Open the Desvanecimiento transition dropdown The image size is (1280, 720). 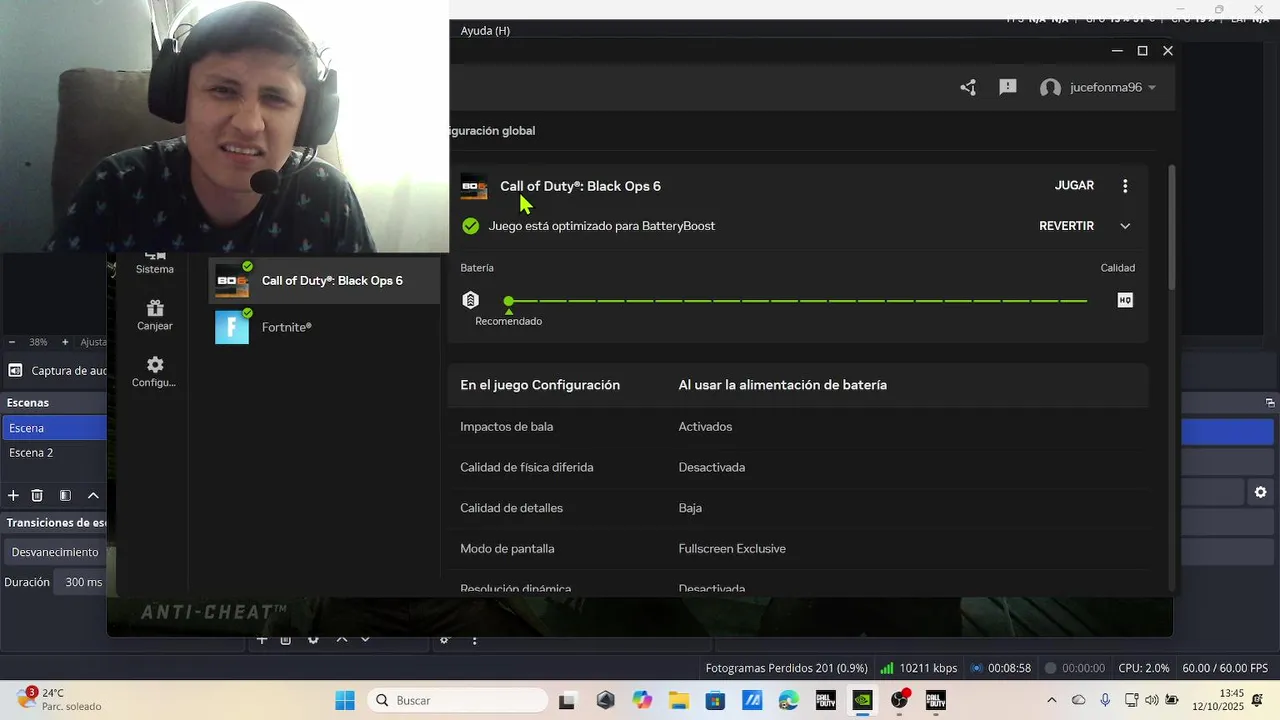click(55, 552)
